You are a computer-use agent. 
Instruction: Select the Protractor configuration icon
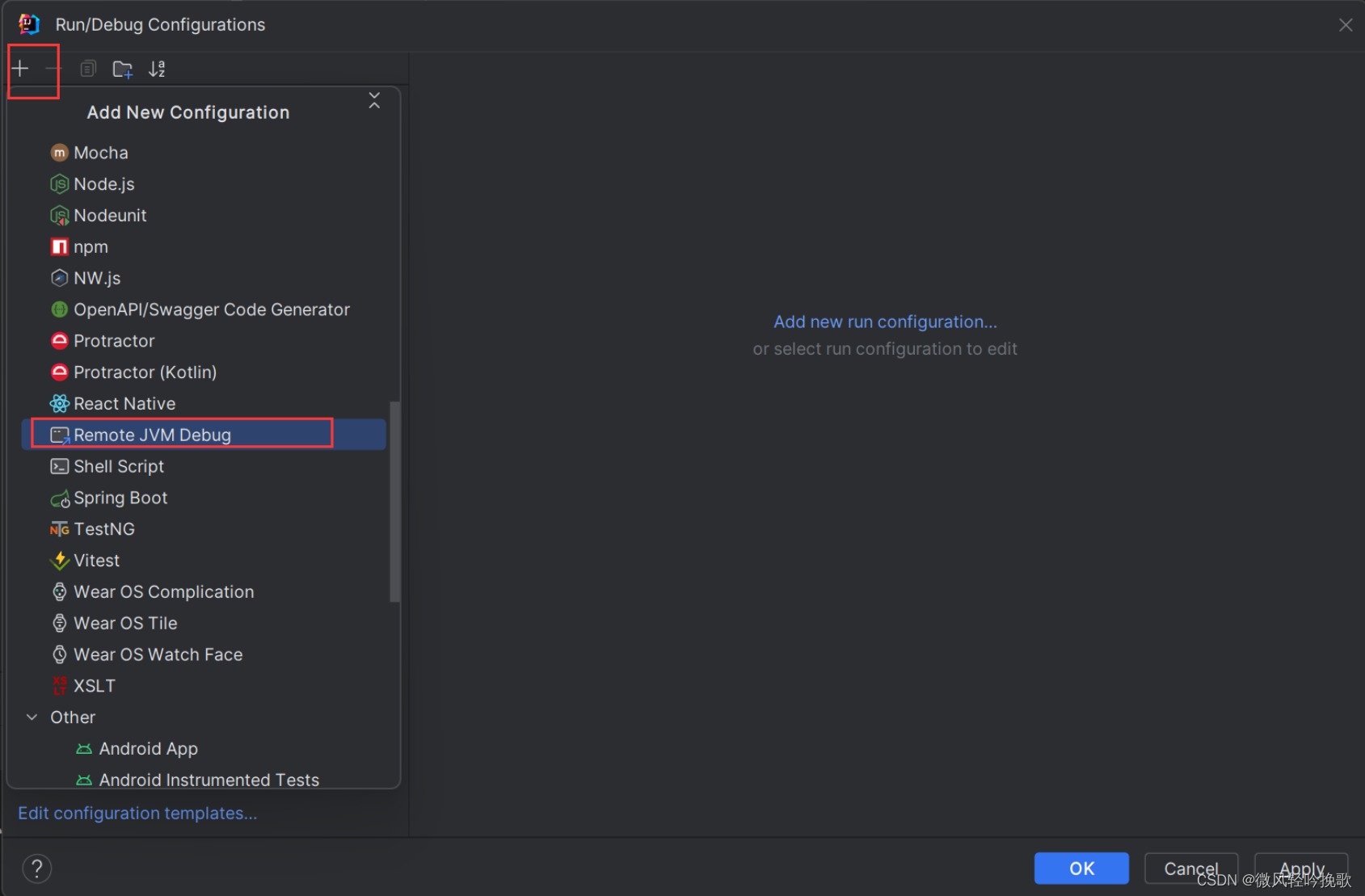pyautogui.click(x=59, y=341)
